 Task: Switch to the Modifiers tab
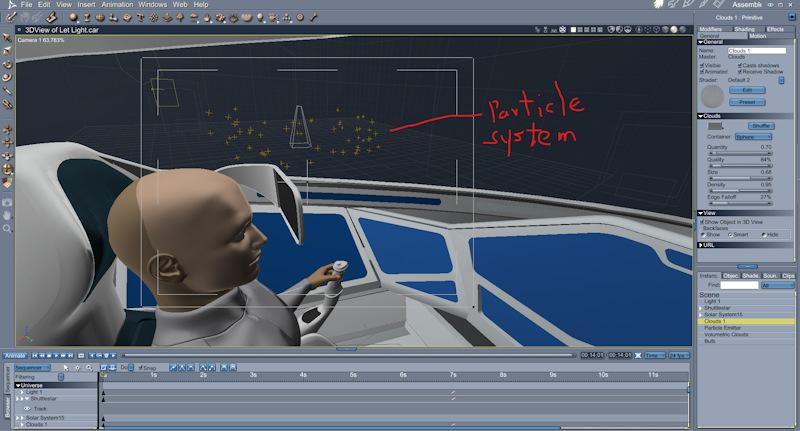[x=710, y=29]
